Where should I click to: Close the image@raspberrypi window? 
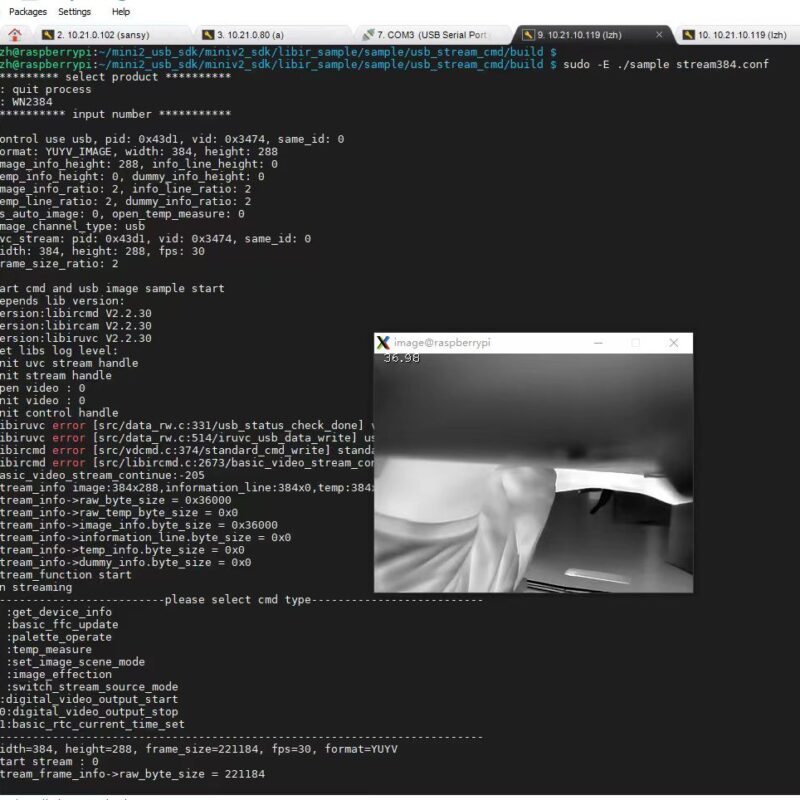673,343
